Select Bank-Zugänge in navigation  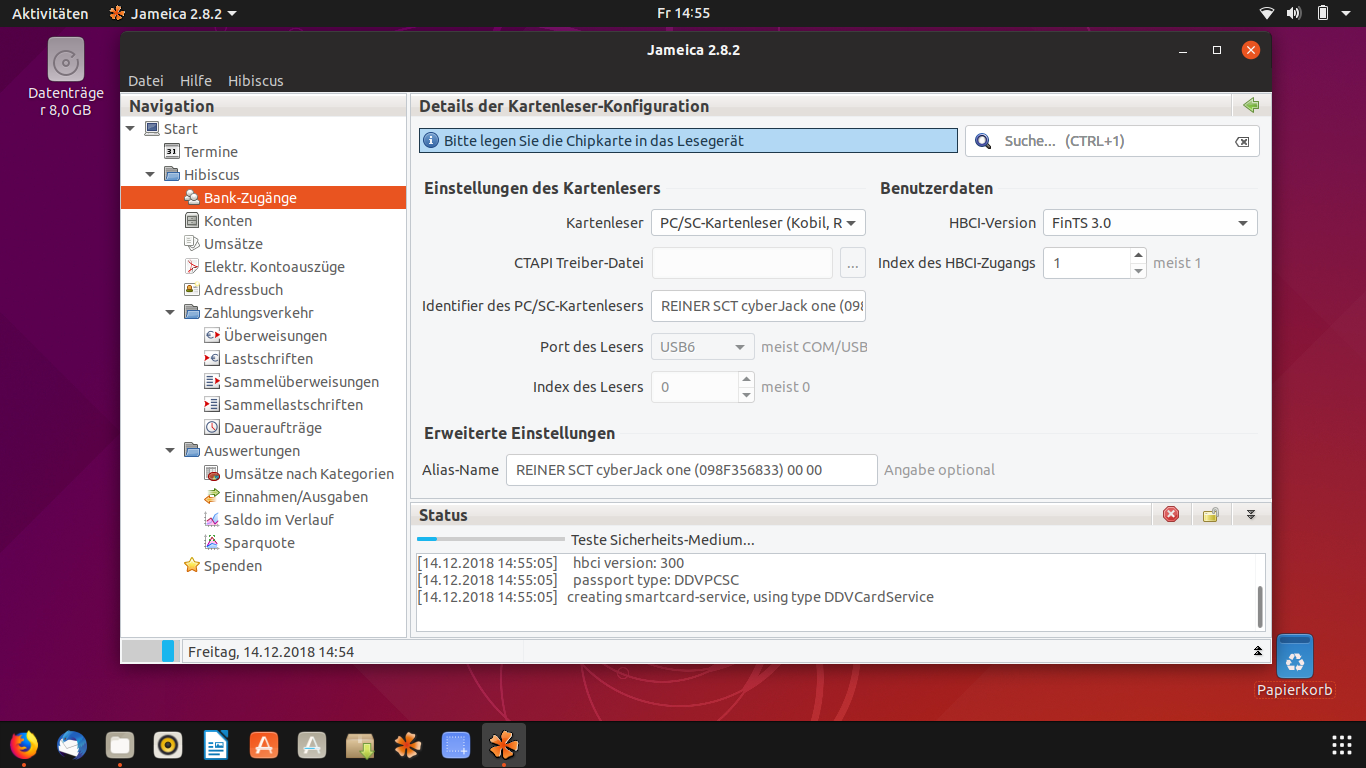pos(264,198)
